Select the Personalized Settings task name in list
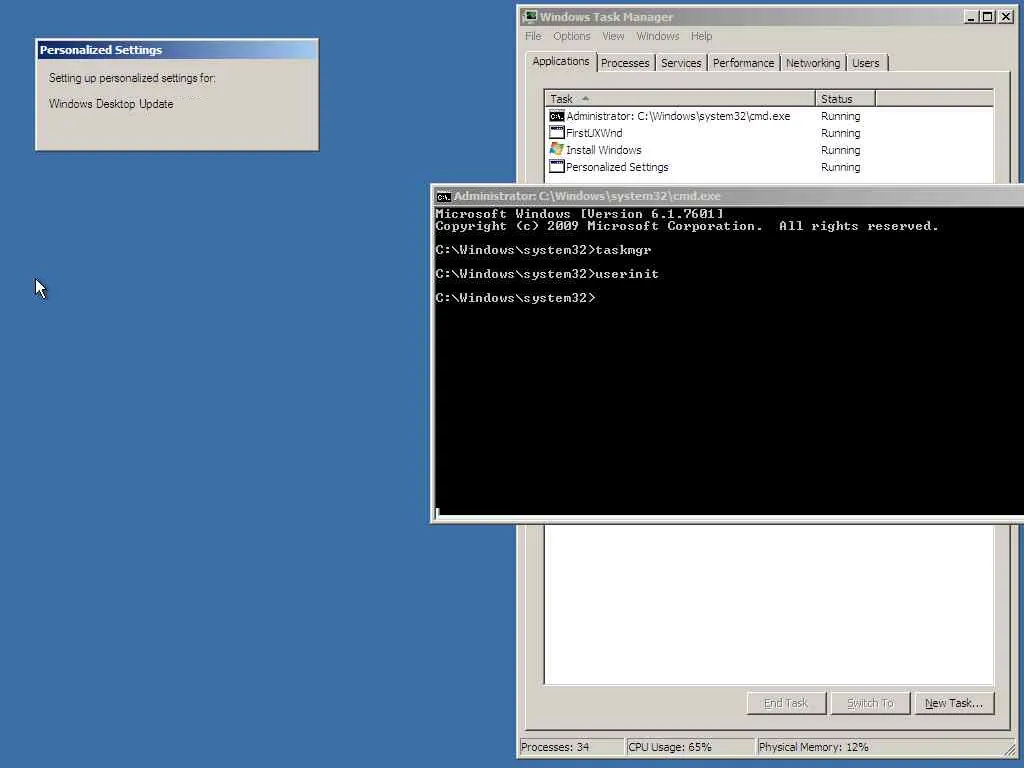The height and width of the screenshot is (768, 1024). (617, 167)
